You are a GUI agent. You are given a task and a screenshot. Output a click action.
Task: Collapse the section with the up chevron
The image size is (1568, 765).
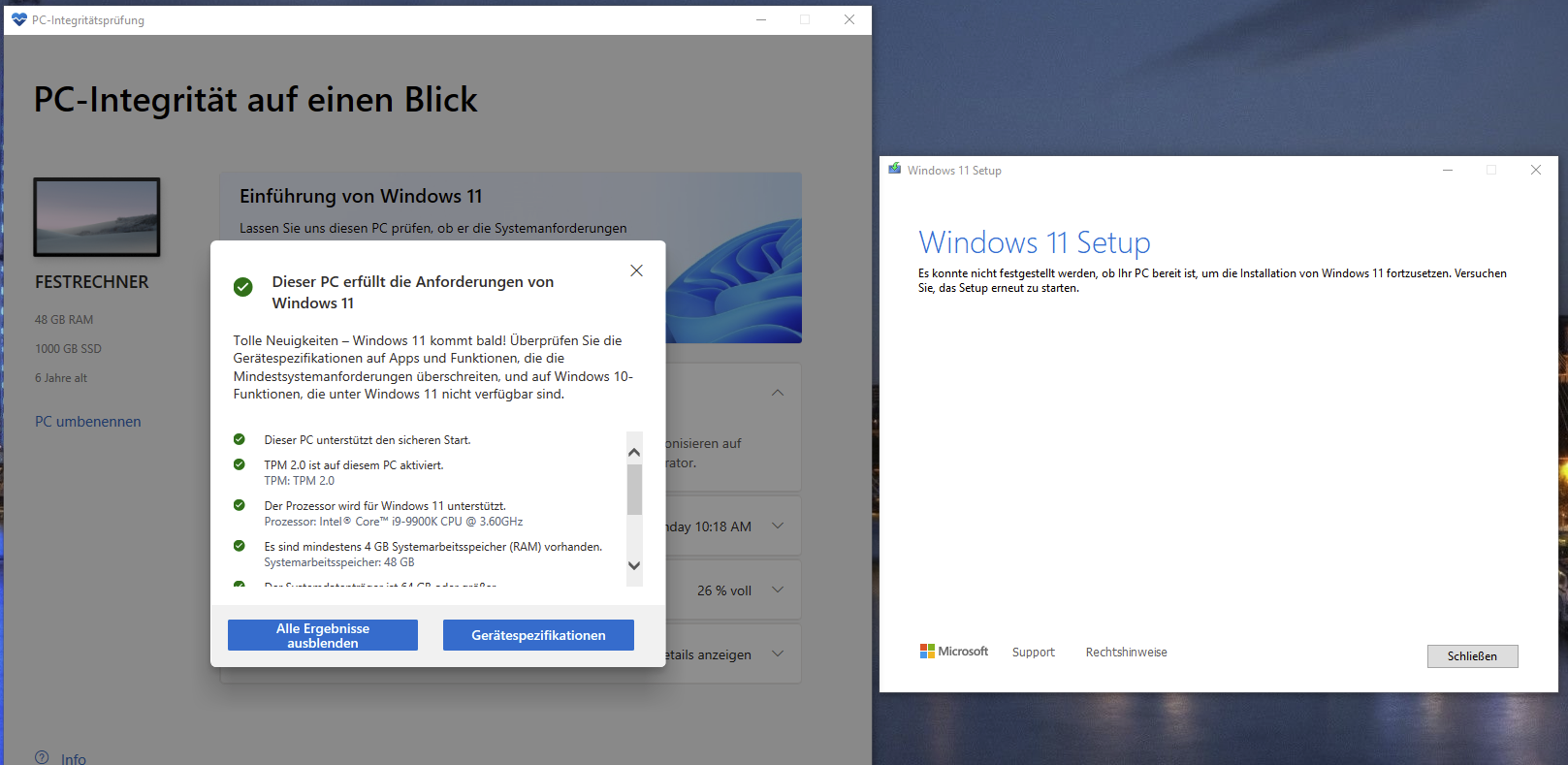coord(778,393)
